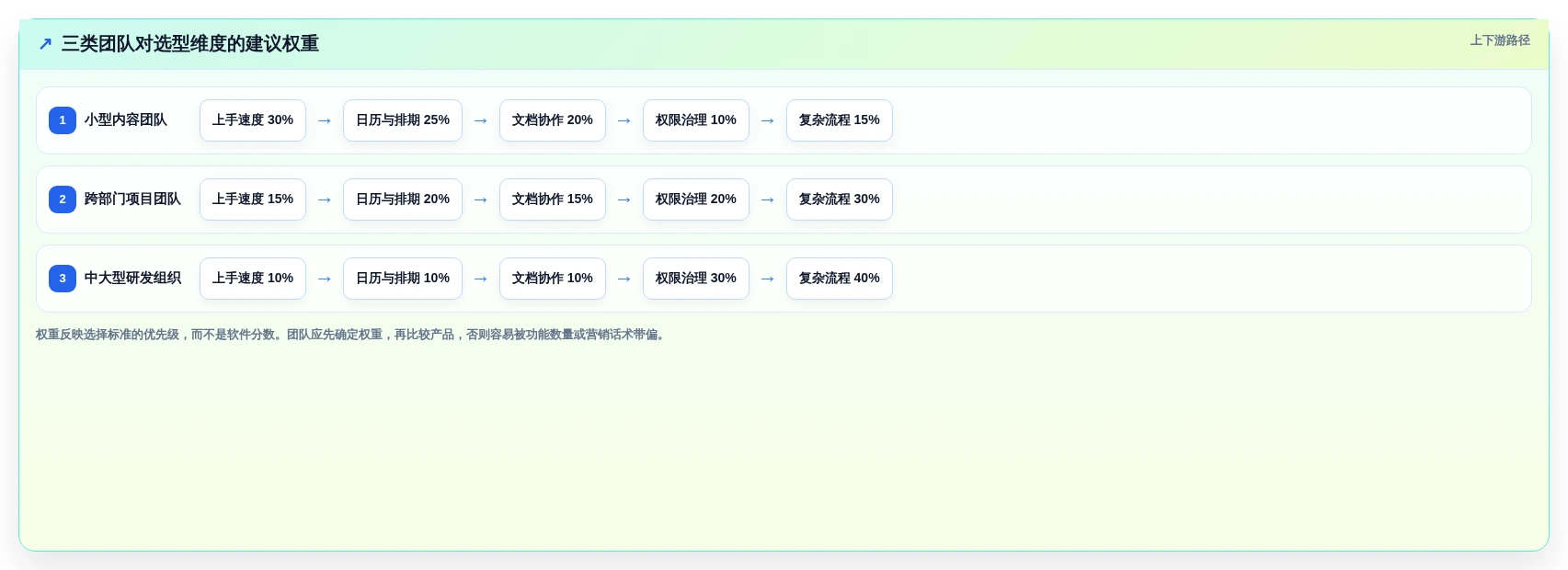Pick the 日历与排期 10% chip
Viewport: 1568px width, 570px height.
click(403, 279)
